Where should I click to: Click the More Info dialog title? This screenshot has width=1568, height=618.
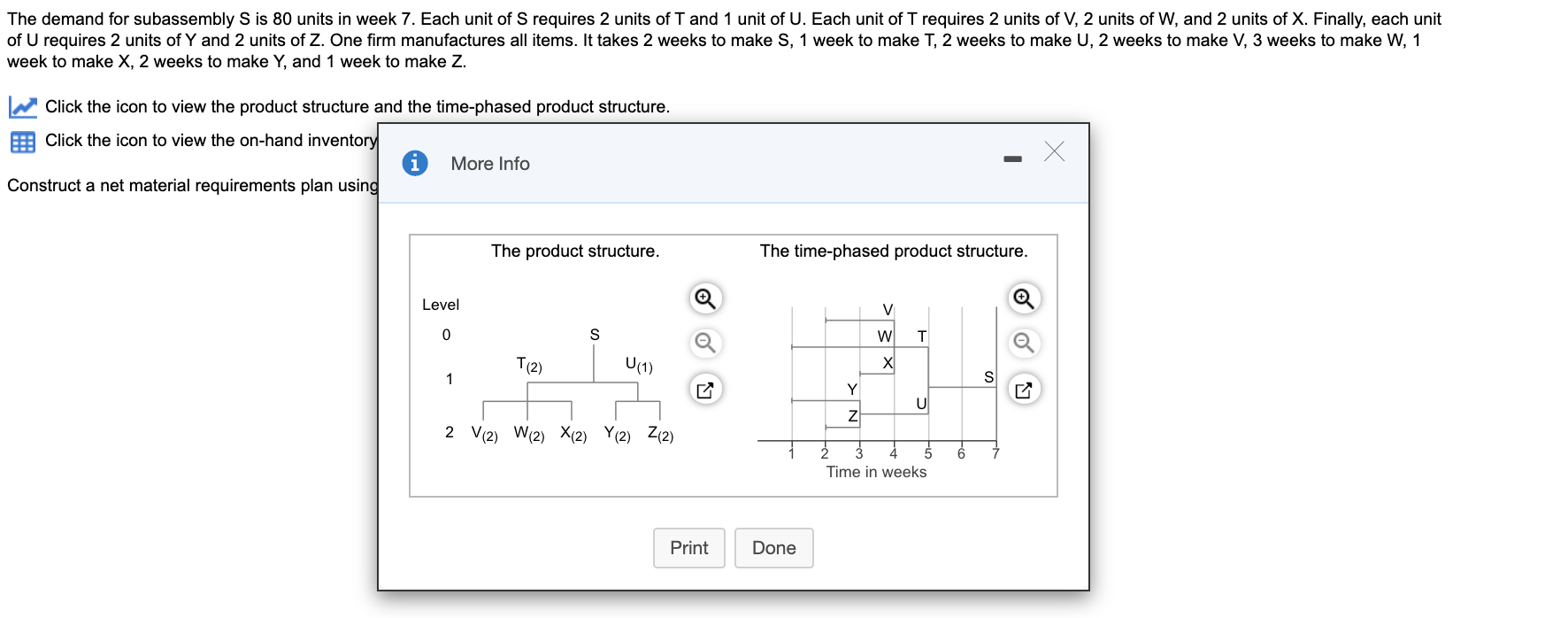click(x=489, y=163)
